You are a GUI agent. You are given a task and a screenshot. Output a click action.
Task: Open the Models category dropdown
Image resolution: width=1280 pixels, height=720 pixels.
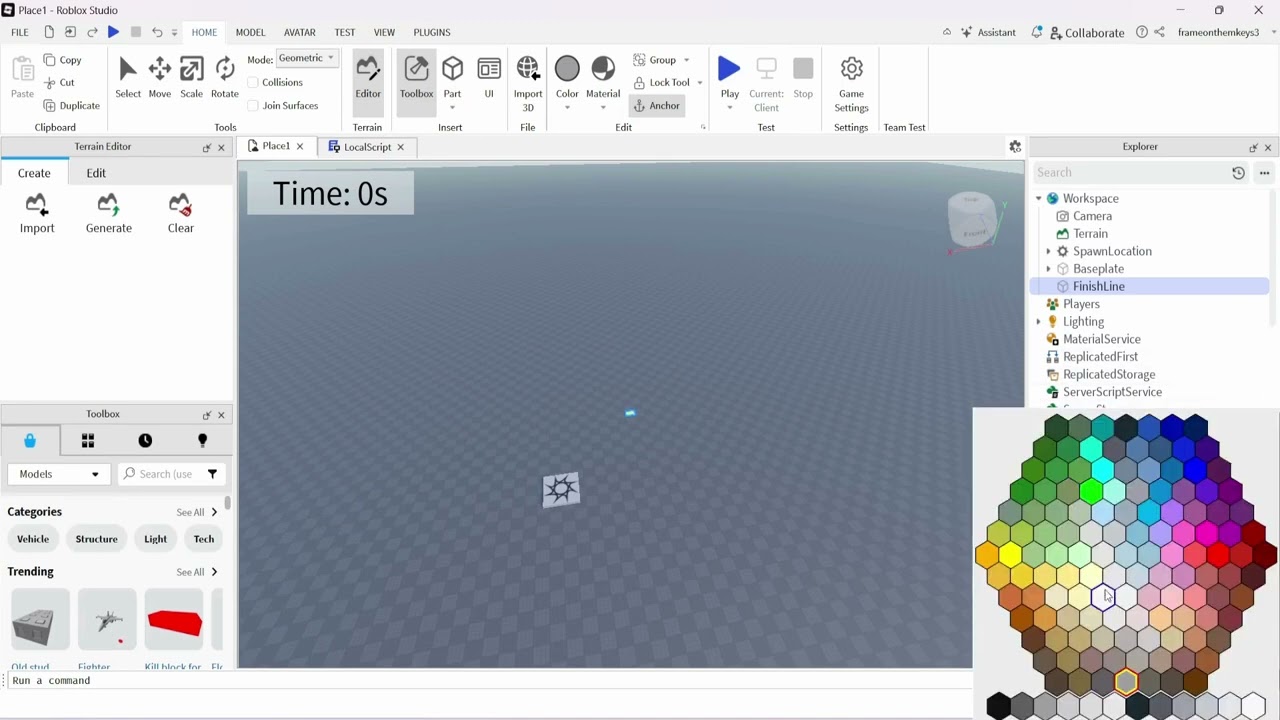click(59, 474)
